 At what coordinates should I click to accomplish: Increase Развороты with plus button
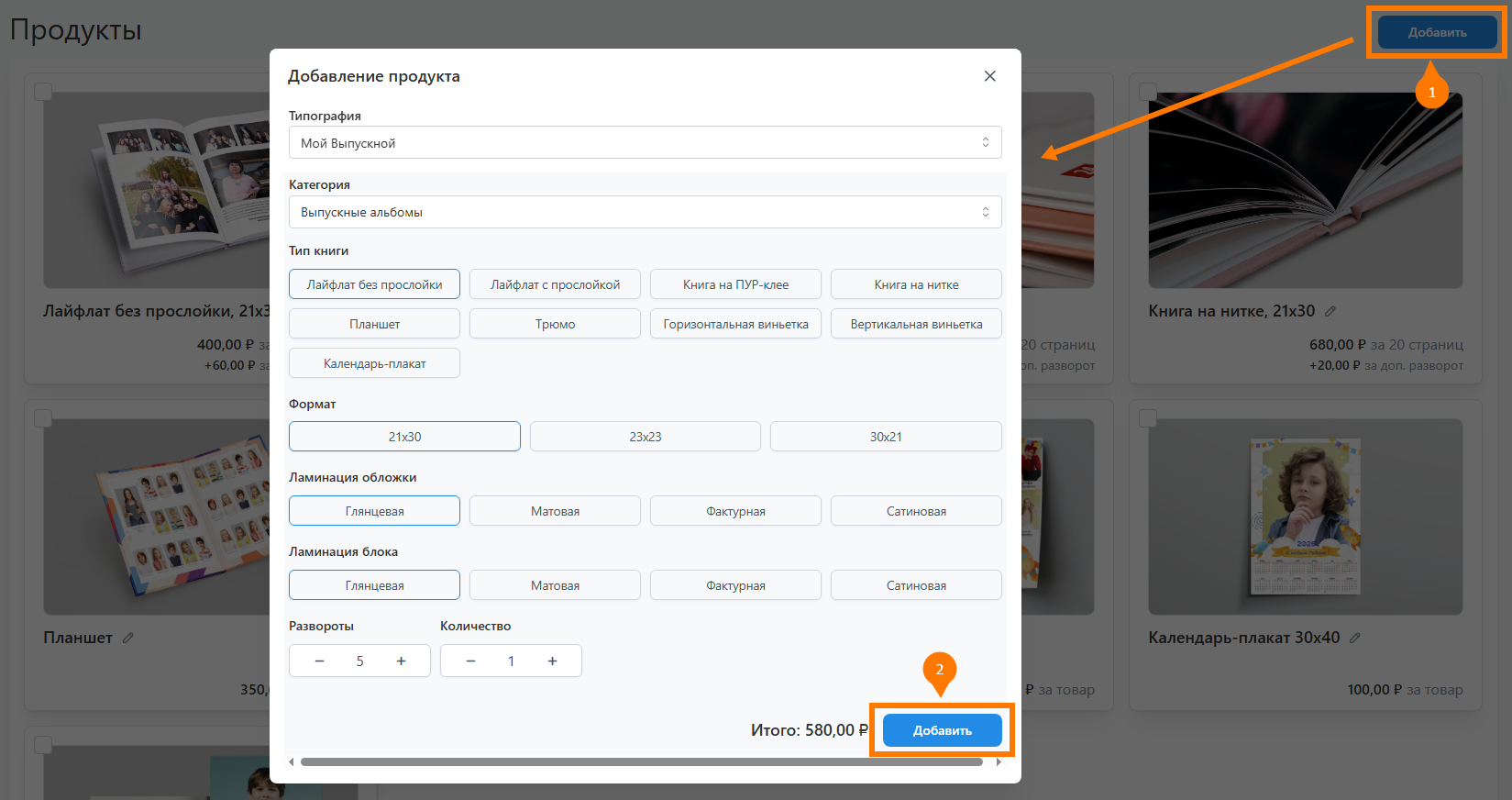[401, 661]
